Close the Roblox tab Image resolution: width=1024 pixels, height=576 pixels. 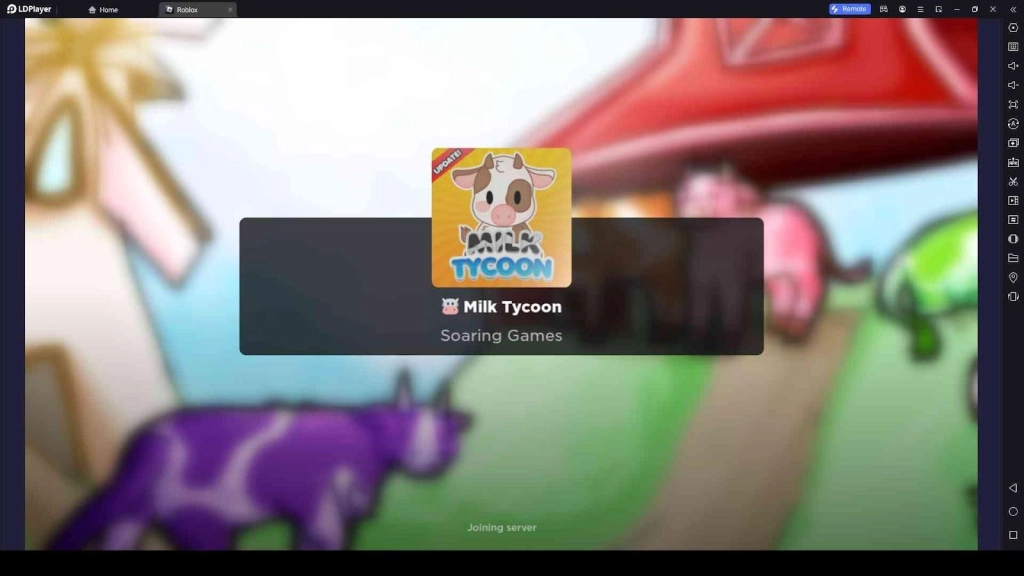pyautogui.click(x=230, y=10)
